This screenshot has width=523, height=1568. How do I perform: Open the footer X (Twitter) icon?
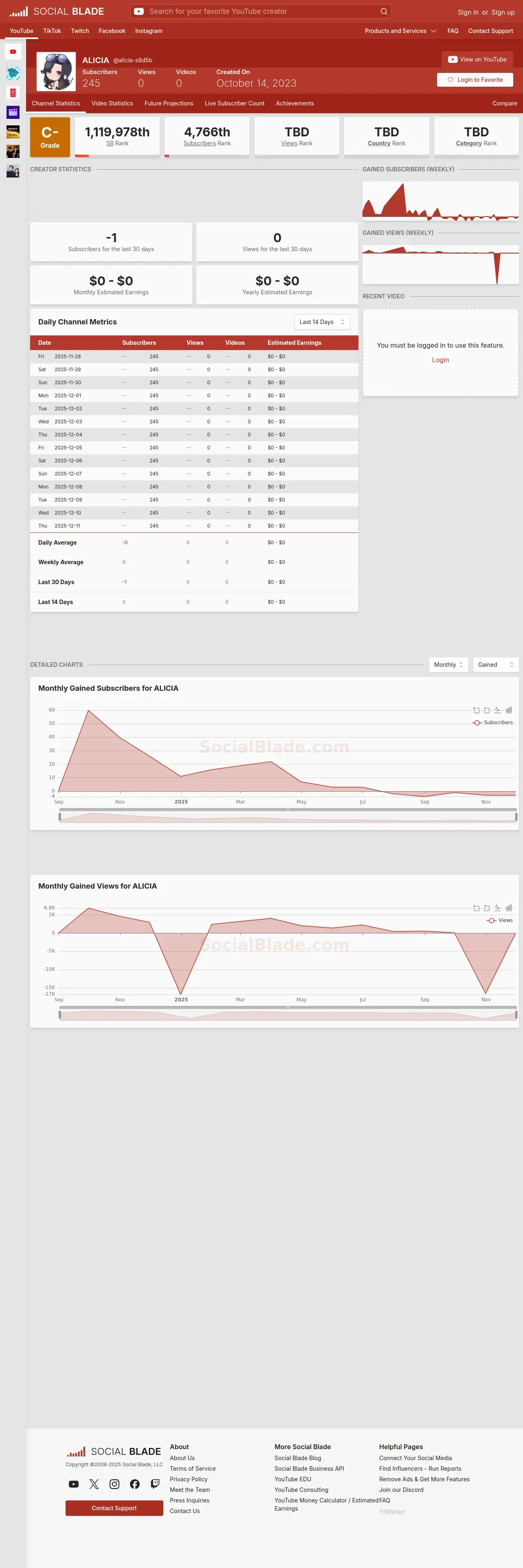(x=94, y=1484)
